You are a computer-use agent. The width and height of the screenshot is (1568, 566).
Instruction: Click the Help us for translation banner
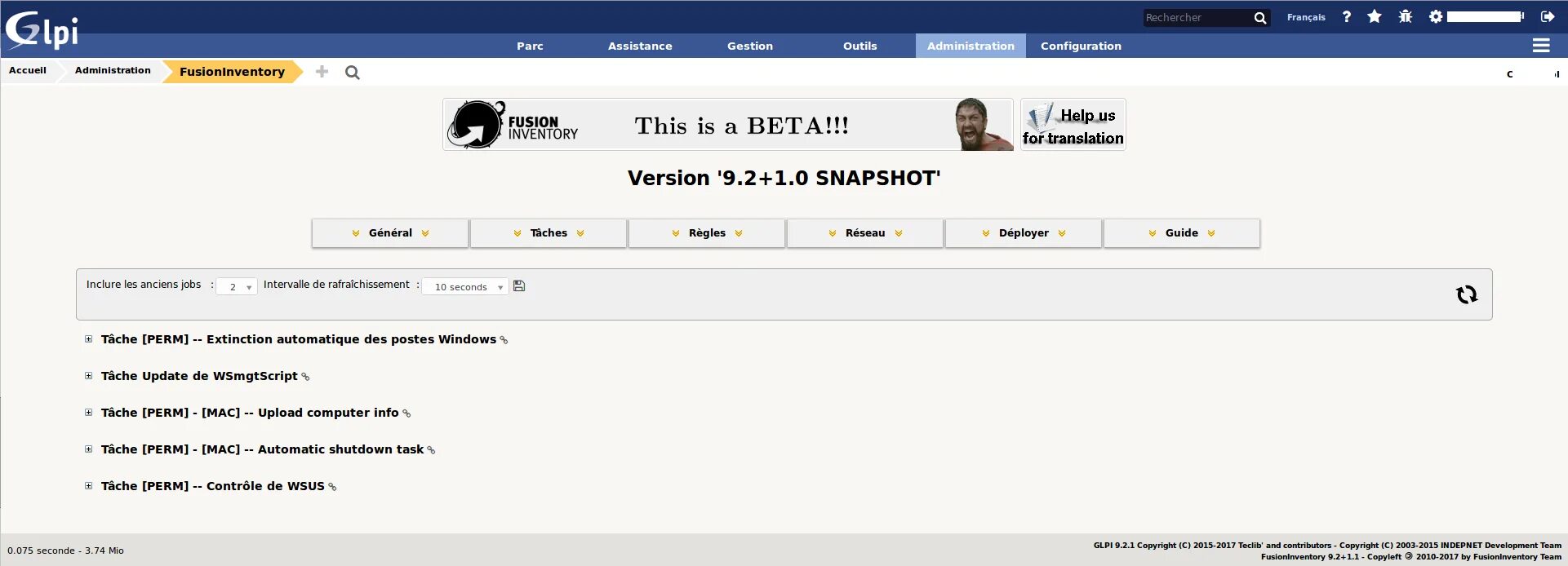(x=1073, y=125)
